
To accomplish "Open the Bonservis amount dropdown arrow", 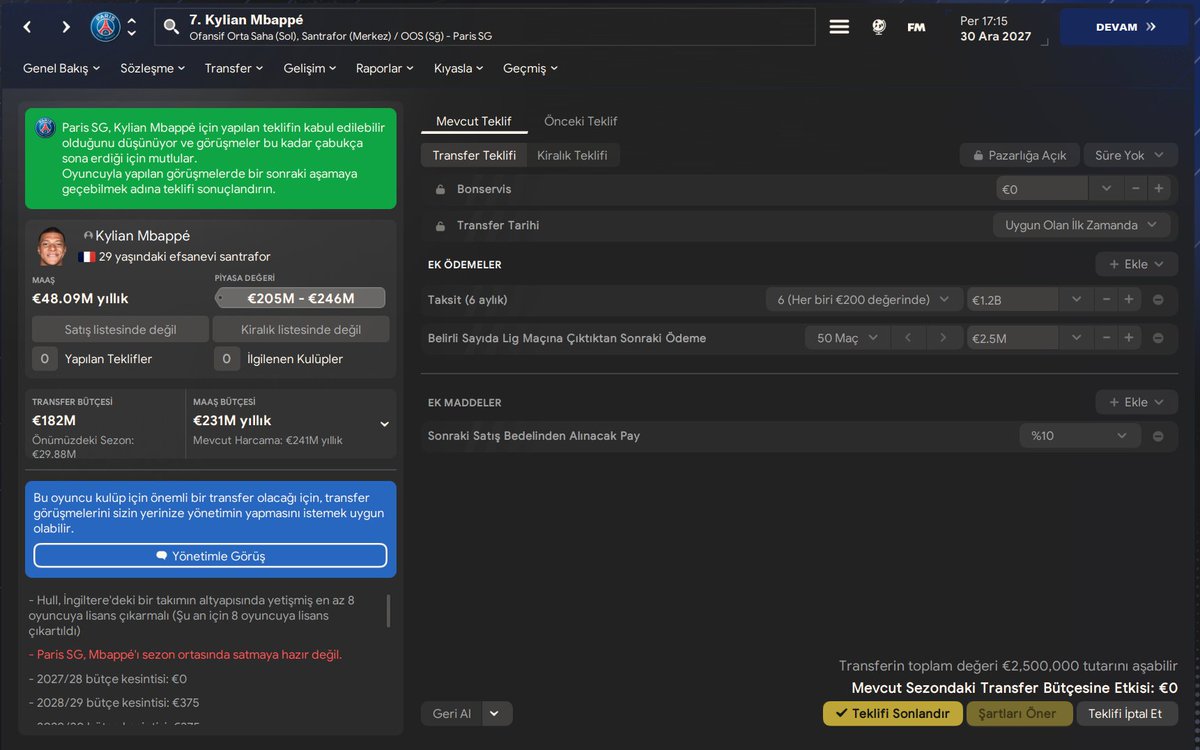I will [1105, 189].
